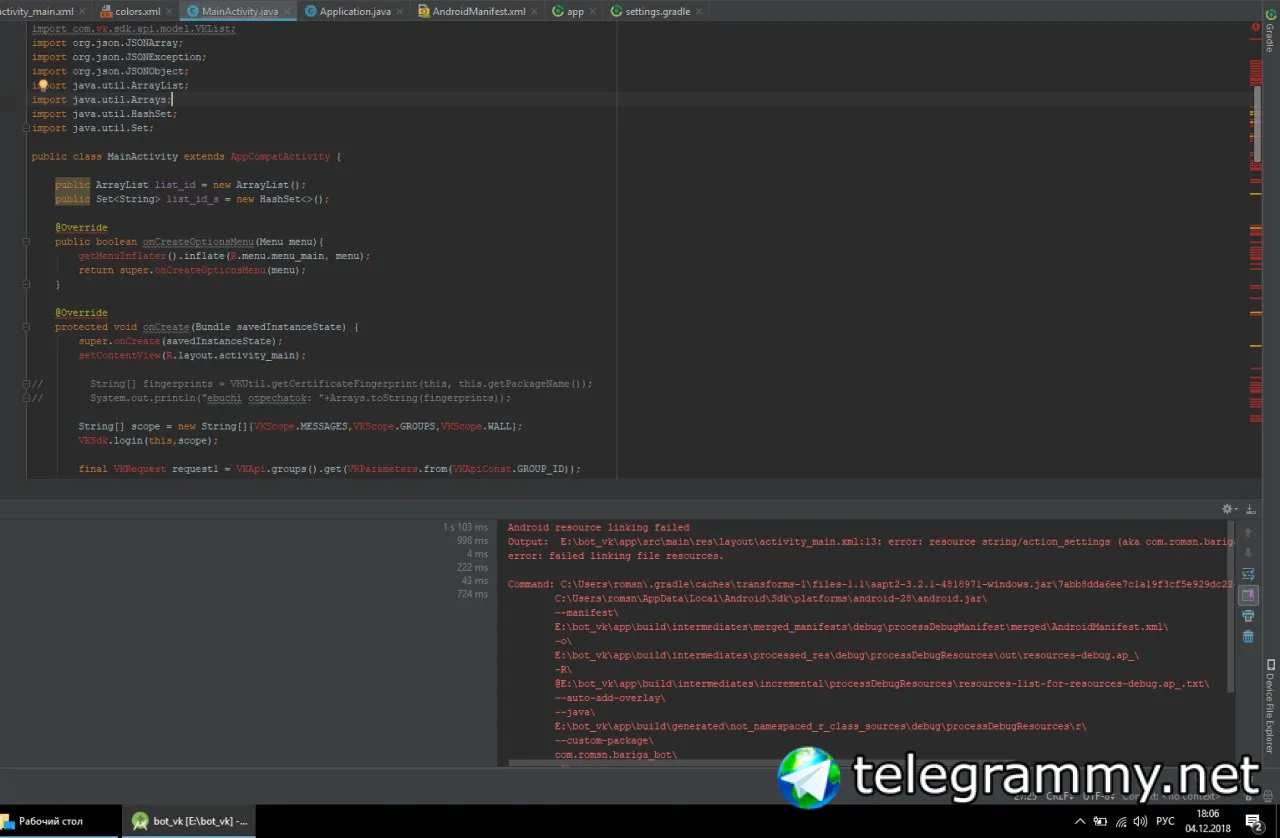Click the print icon in build output

click(x=1248, y=616)
